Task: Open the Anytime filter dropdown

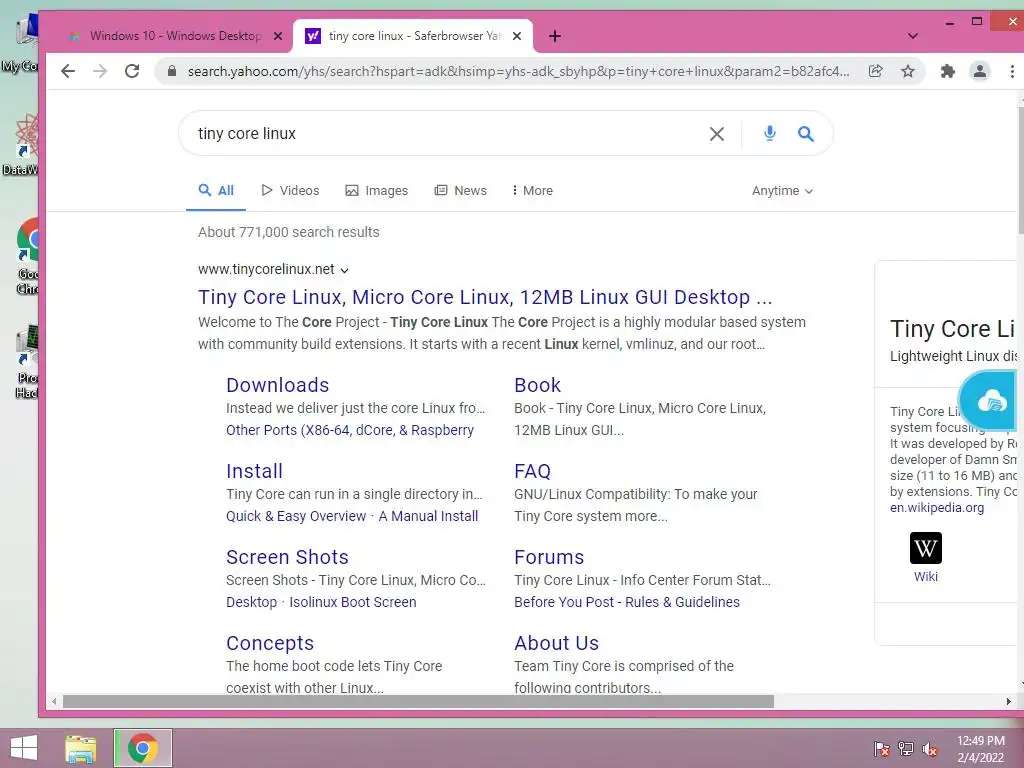Action: (x=782, y=191)
